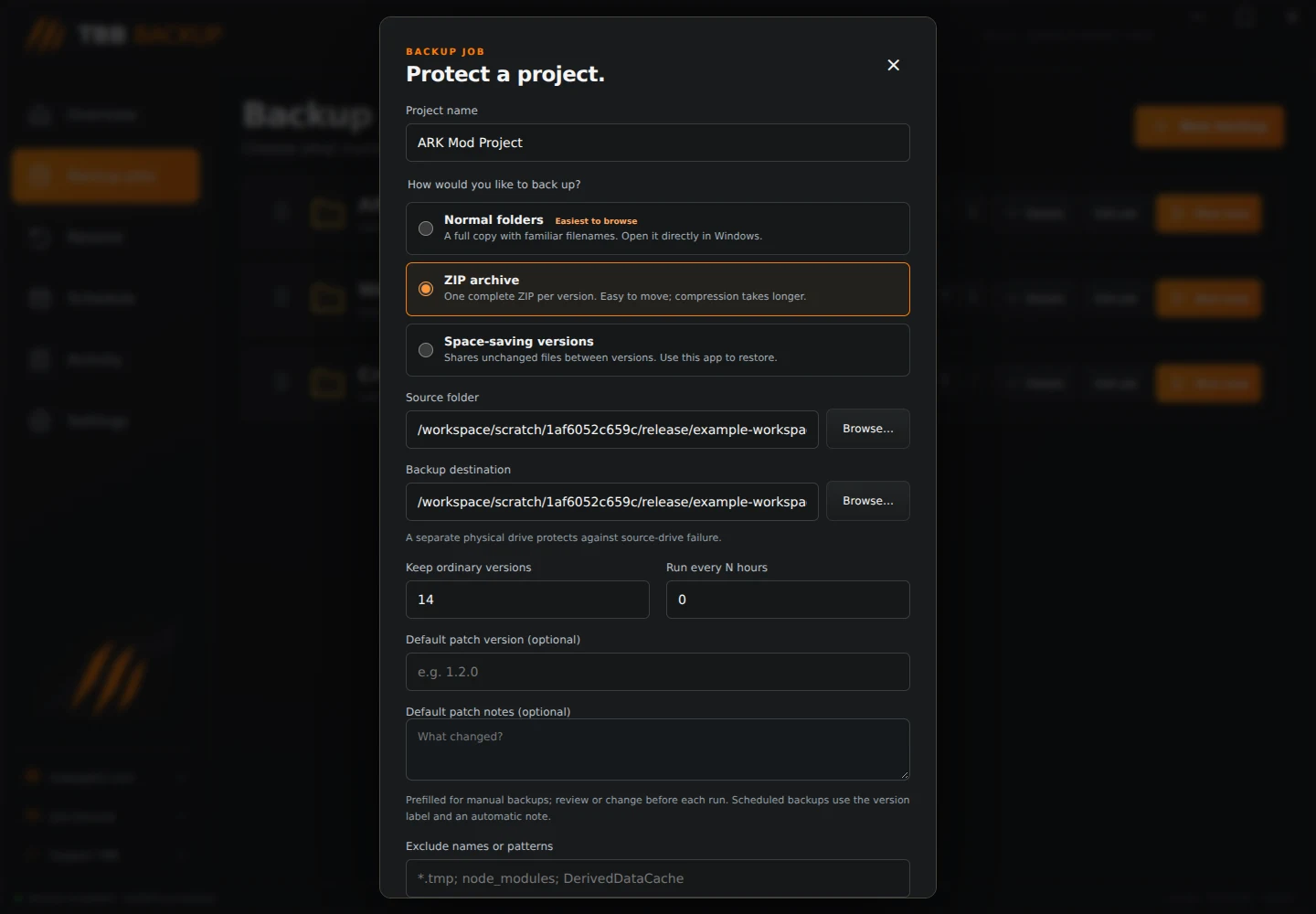
Task: Click the 'Keep ordinary versions' label
Action: point(468,568)
